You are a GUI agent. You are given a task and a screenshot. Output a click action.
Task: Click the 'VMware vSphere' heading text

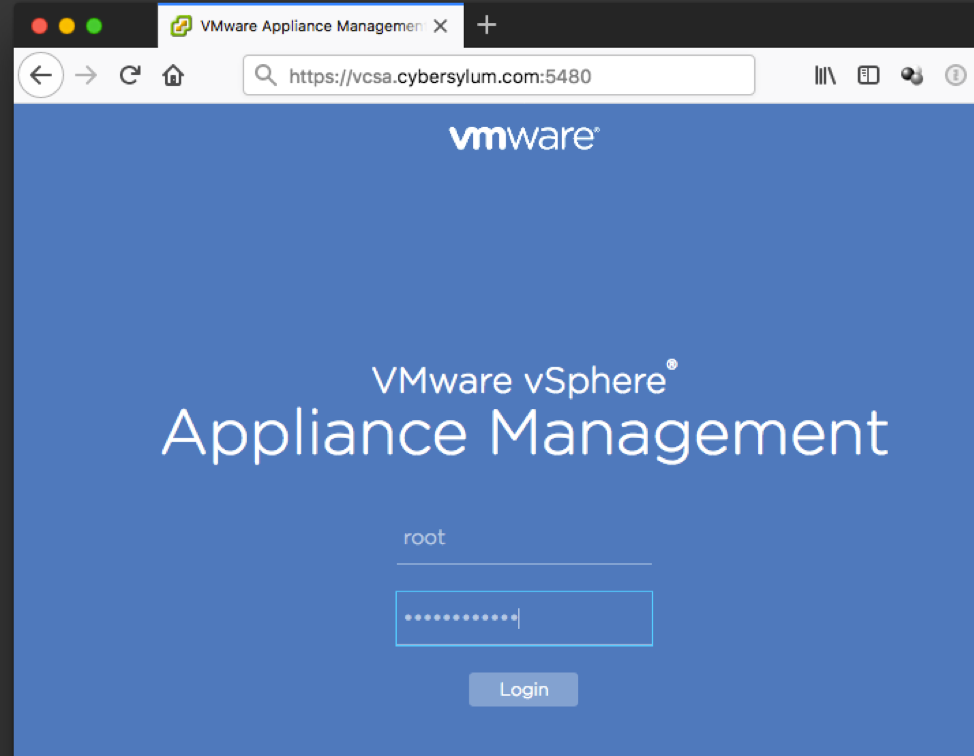point(524,380)
